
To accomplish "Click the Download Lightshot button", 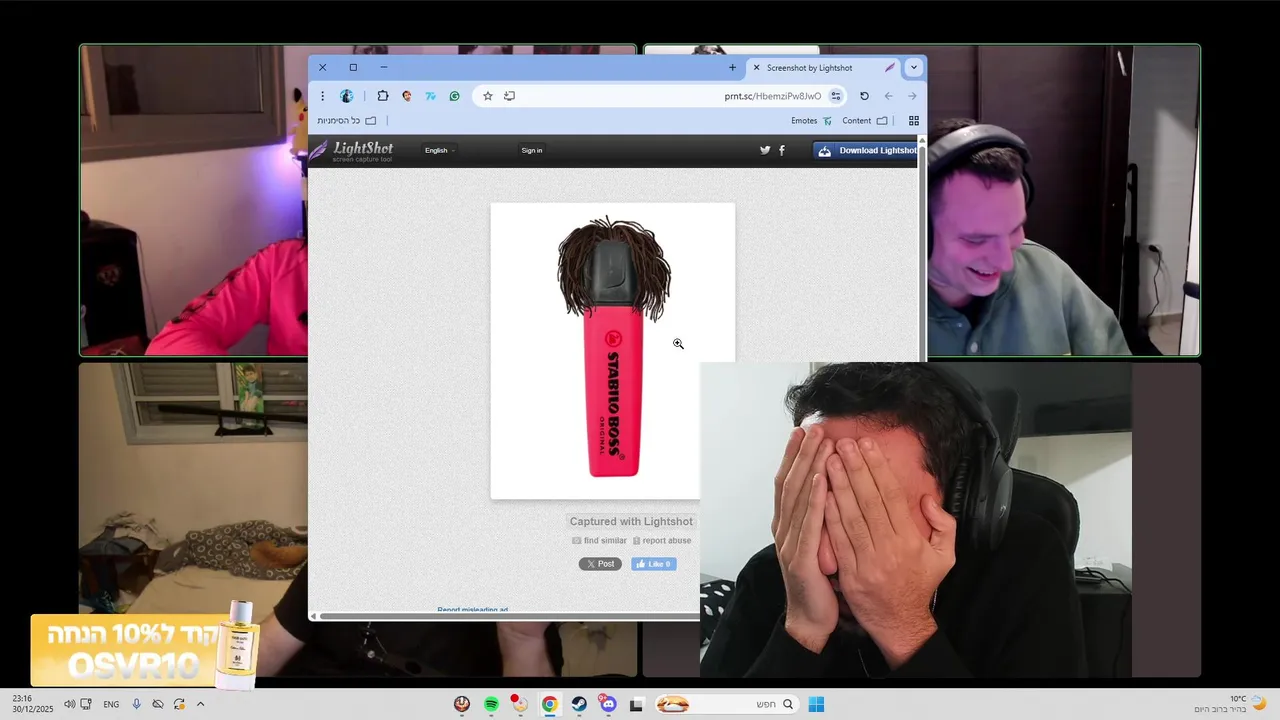I will pos(866,151).
